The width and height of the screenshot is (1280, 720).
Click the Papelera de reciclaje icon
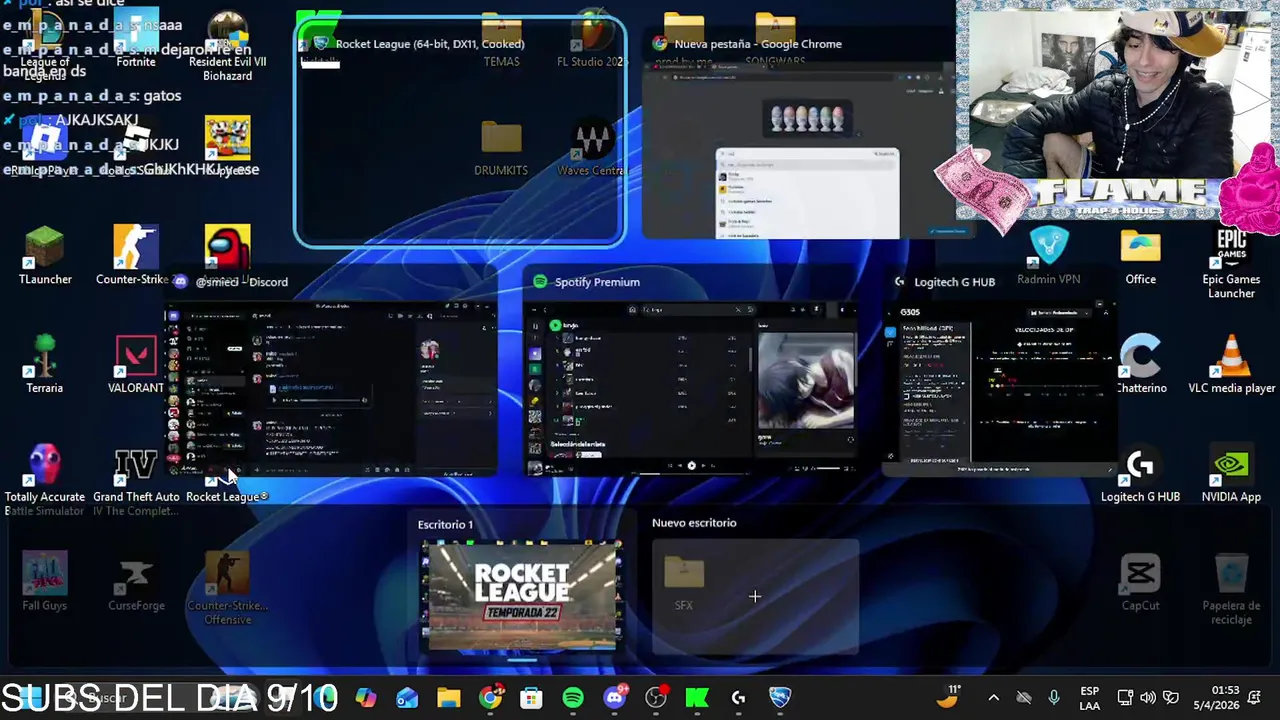pyautogui.click(x=1231, y=590)
